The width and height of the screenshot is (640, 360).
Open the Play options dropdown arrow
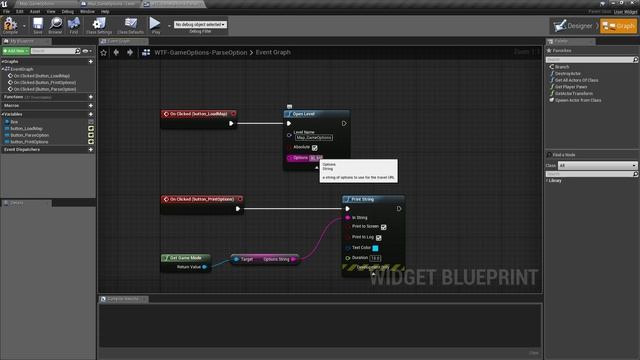tap(169, 26)
